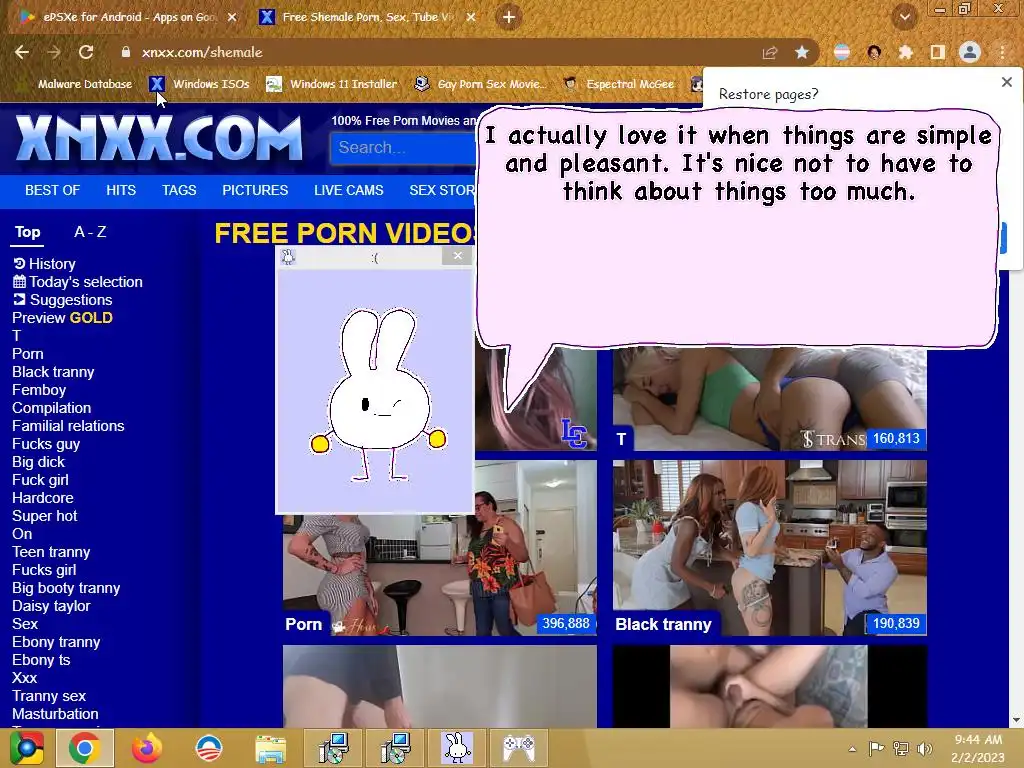The image size is (1024, 768).
Task: Click the site Search field
Action: (404, 148)
